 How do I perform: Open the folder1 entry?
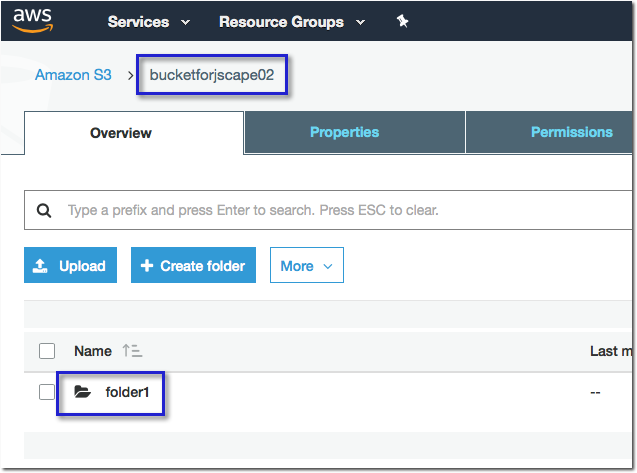click(x=127, y=392)
